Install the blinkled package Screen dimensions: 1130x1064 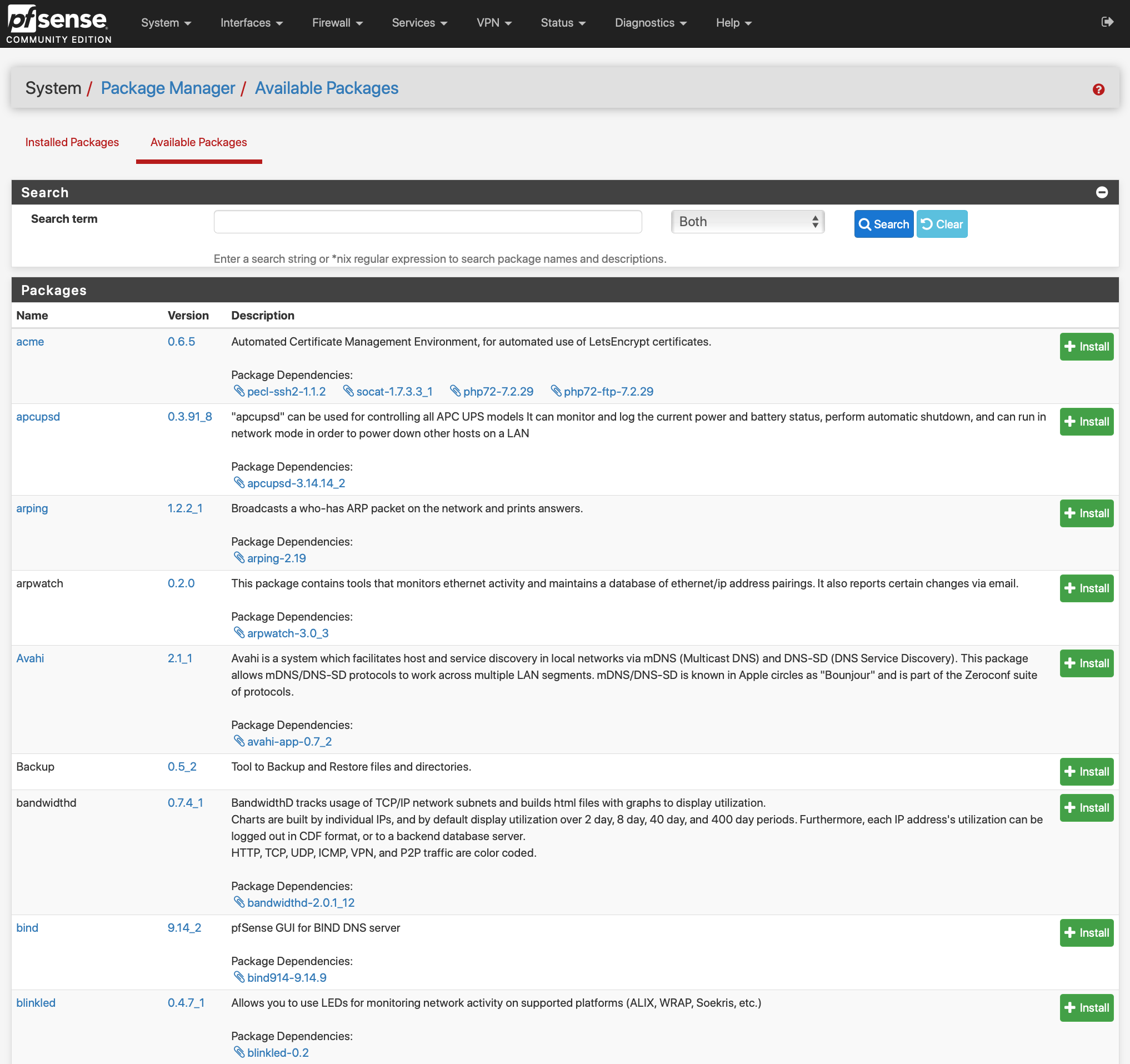[1086, 1008]
